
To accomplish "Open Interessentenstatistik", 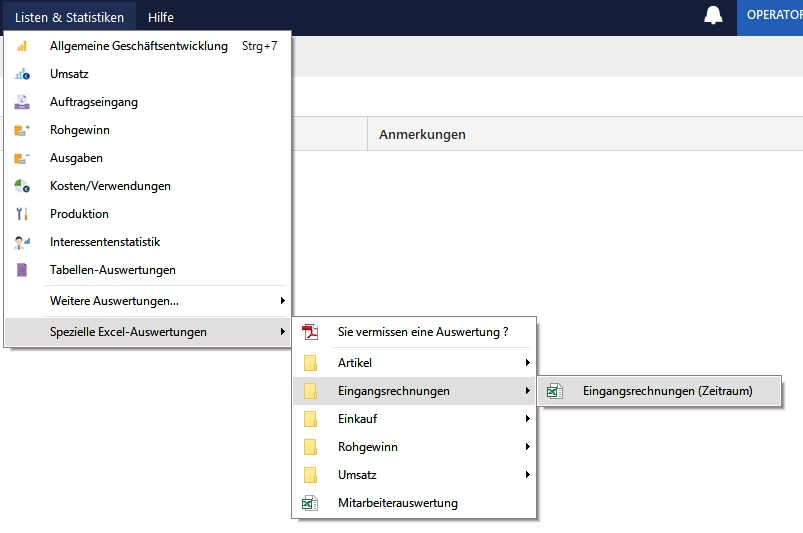I will click(x=148, y=242).
